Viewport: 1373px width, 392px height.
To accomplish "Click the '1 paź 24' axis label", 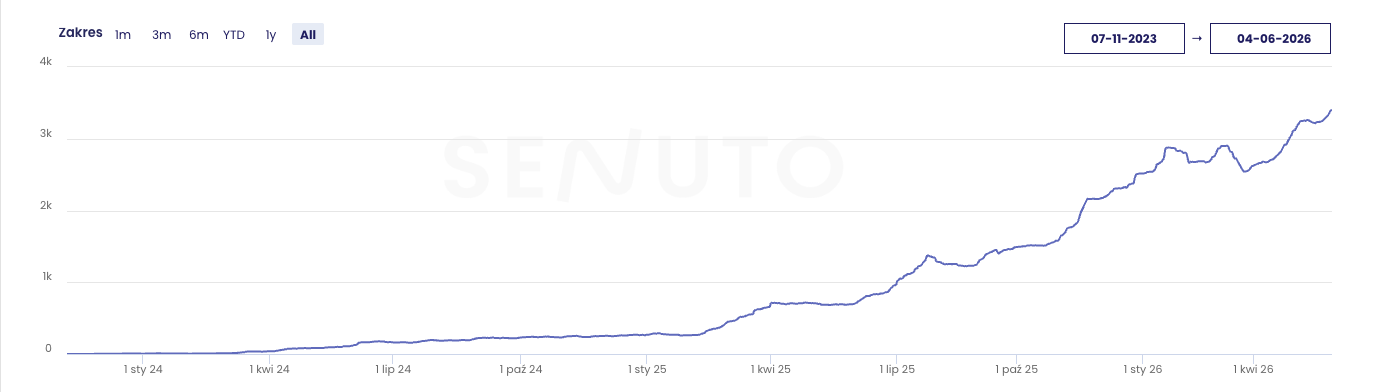I will [x=521, y=369].
